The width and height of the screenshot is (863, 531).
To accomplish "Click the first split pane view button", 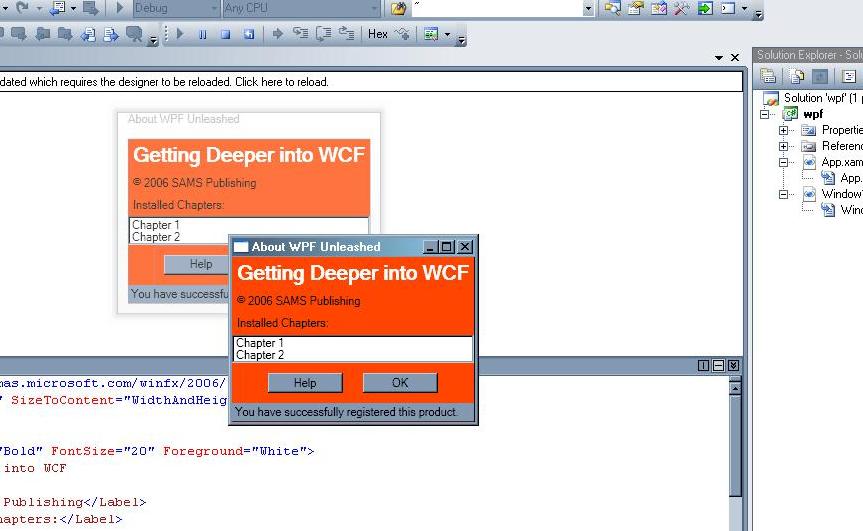I will click(x=703, y=365).
